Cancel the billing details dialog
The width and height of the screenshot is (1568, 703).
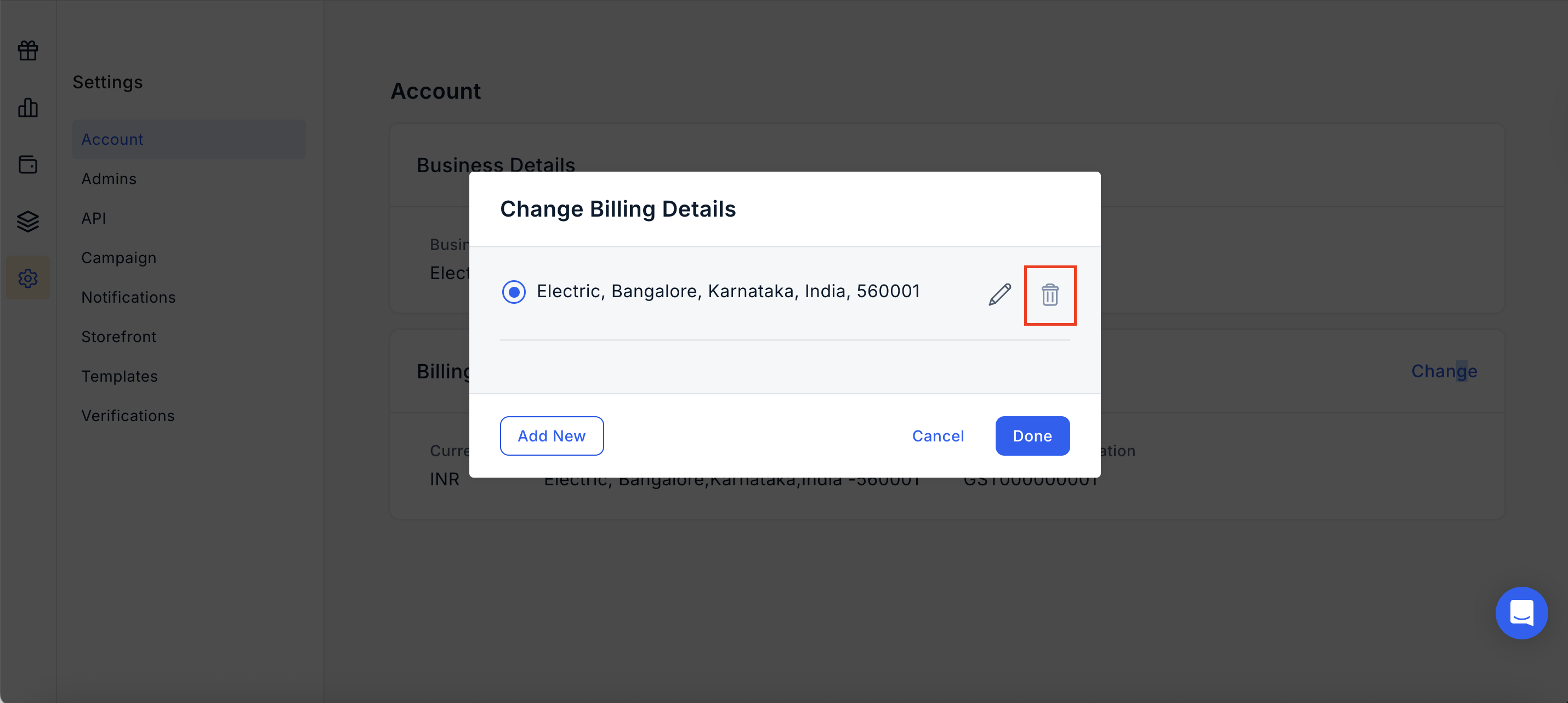coord(938,436)
